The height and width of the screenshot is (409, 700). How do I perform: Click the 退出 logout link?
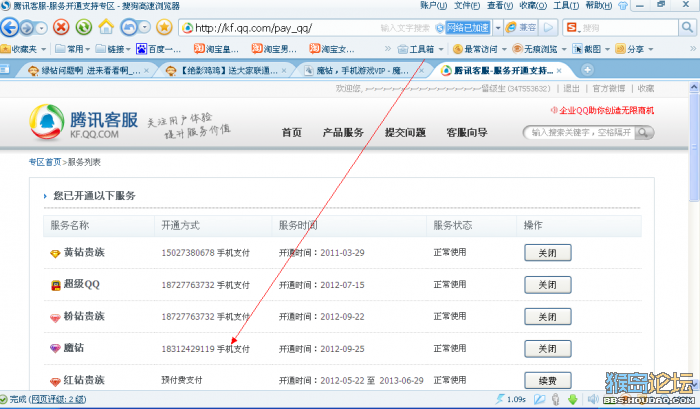tap(571, 88)
